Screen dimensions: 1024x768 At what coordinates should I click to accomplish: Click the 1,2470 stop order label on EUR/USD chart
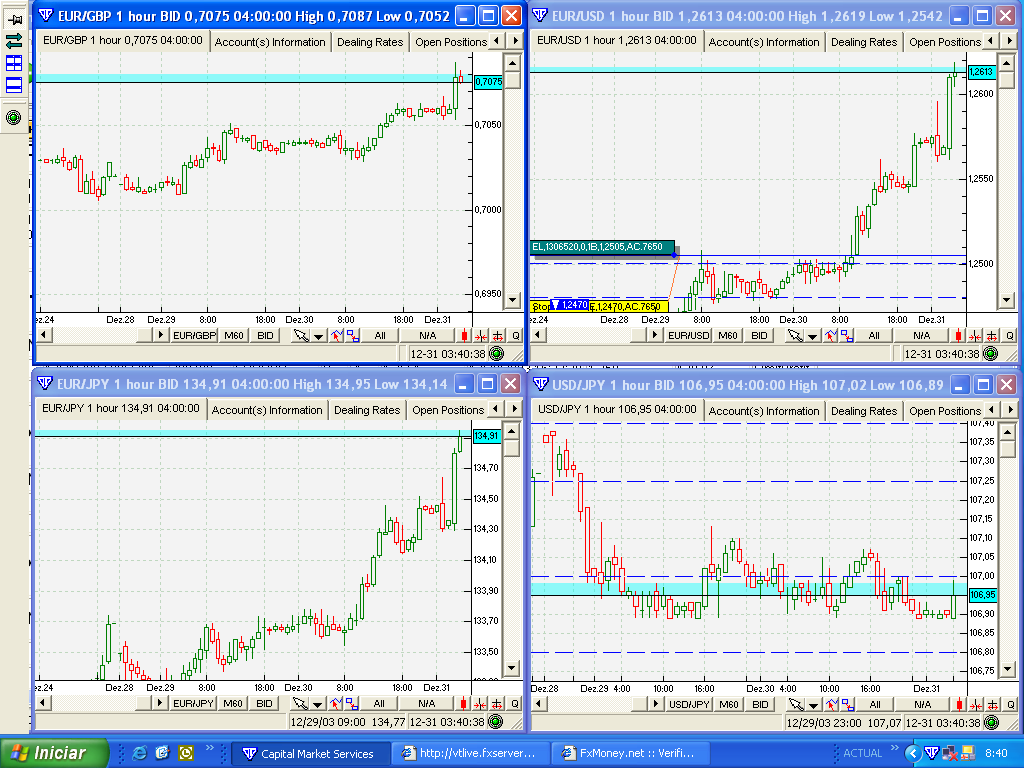pyautogui.click(x=570, y=304)
